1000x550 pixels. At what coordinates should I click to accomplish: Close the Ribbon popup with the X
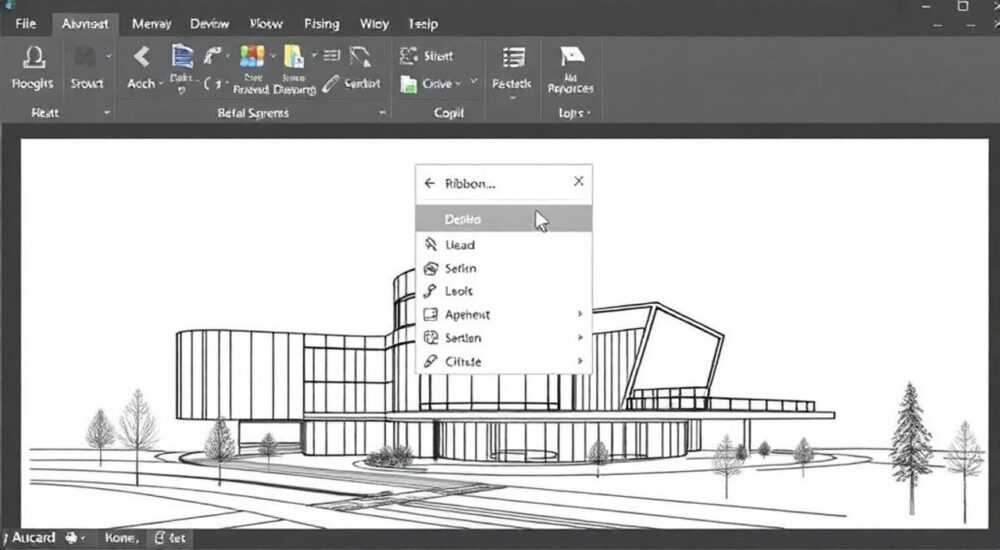pos(578,181)
